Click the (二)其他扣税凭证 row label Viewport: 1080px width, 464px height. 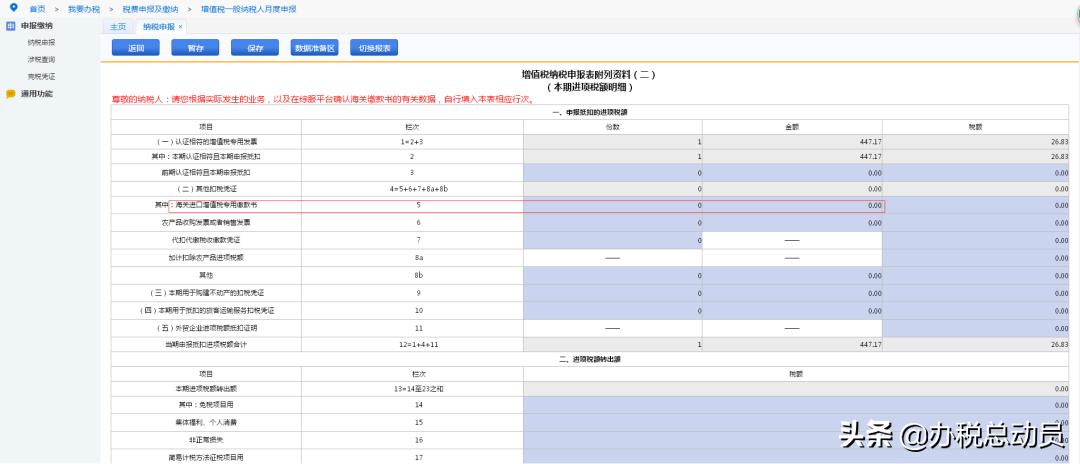point(206,188)
